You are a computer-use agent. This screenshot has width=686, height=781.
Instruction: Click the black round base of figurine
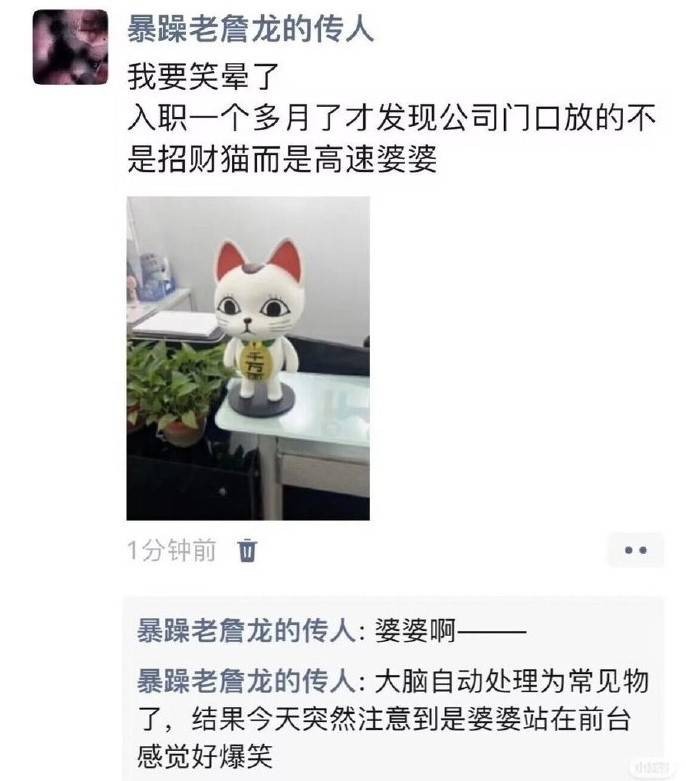(259, 403)
